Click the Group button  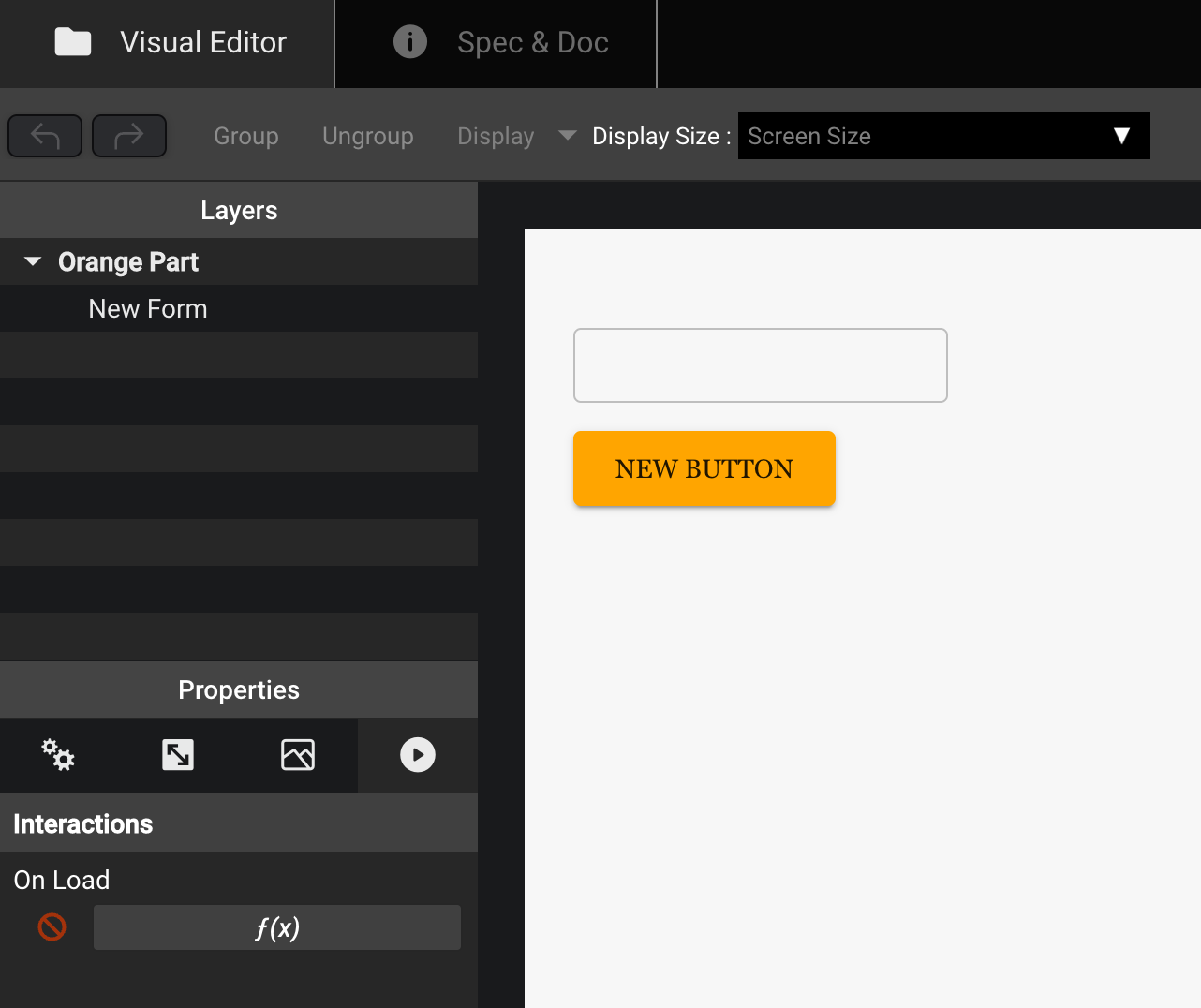[245, 135]
